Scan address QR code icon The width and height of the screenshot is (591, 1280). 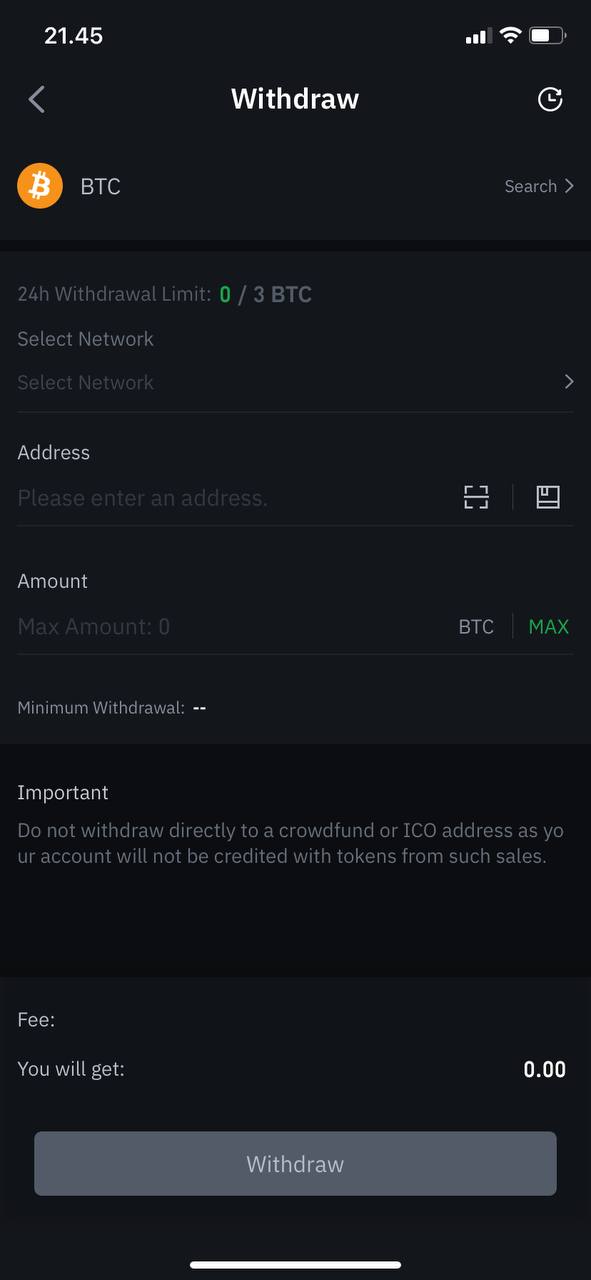(476, 497)
